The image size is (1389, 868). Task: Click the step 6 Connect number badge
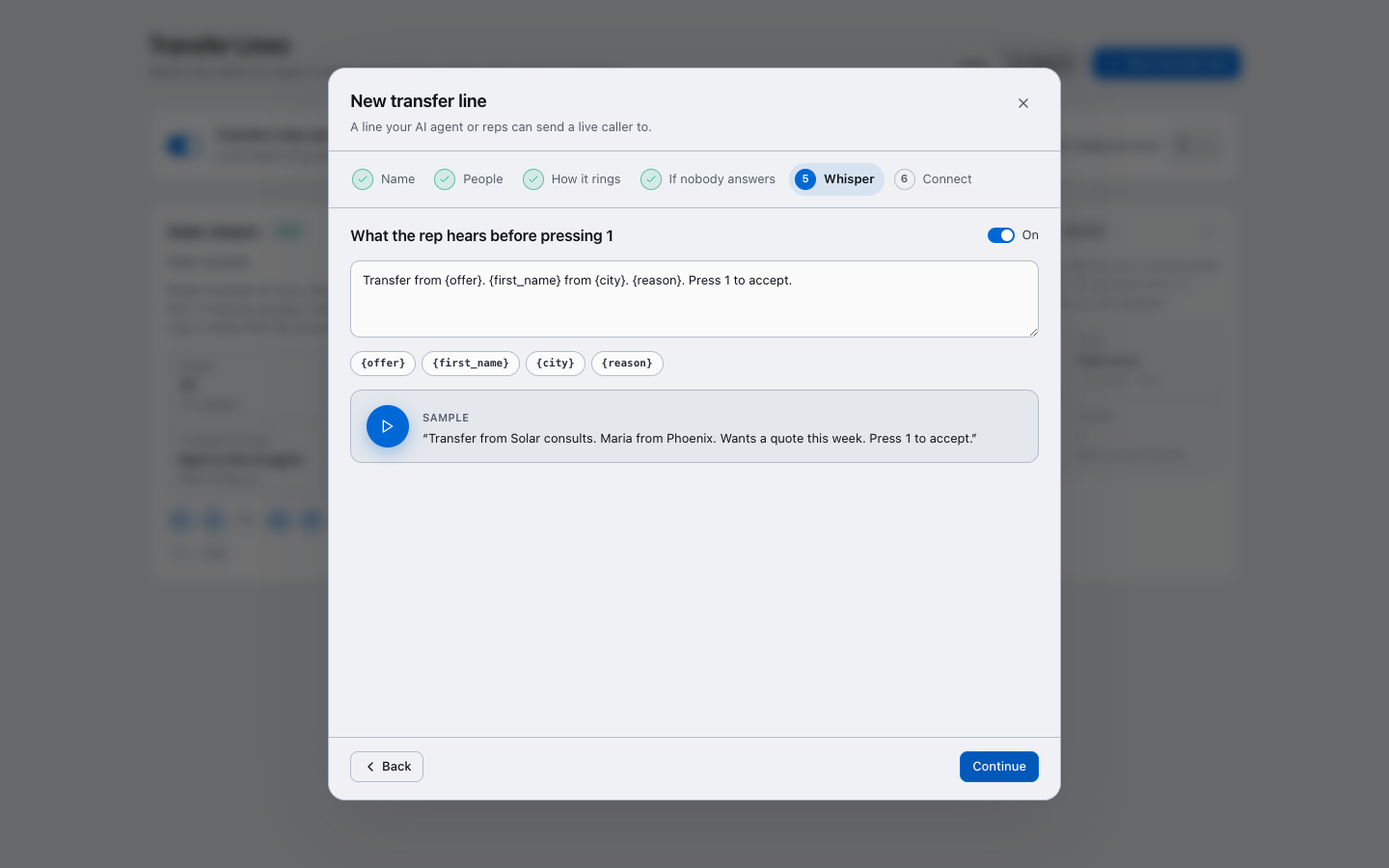(x=905, y=179)
